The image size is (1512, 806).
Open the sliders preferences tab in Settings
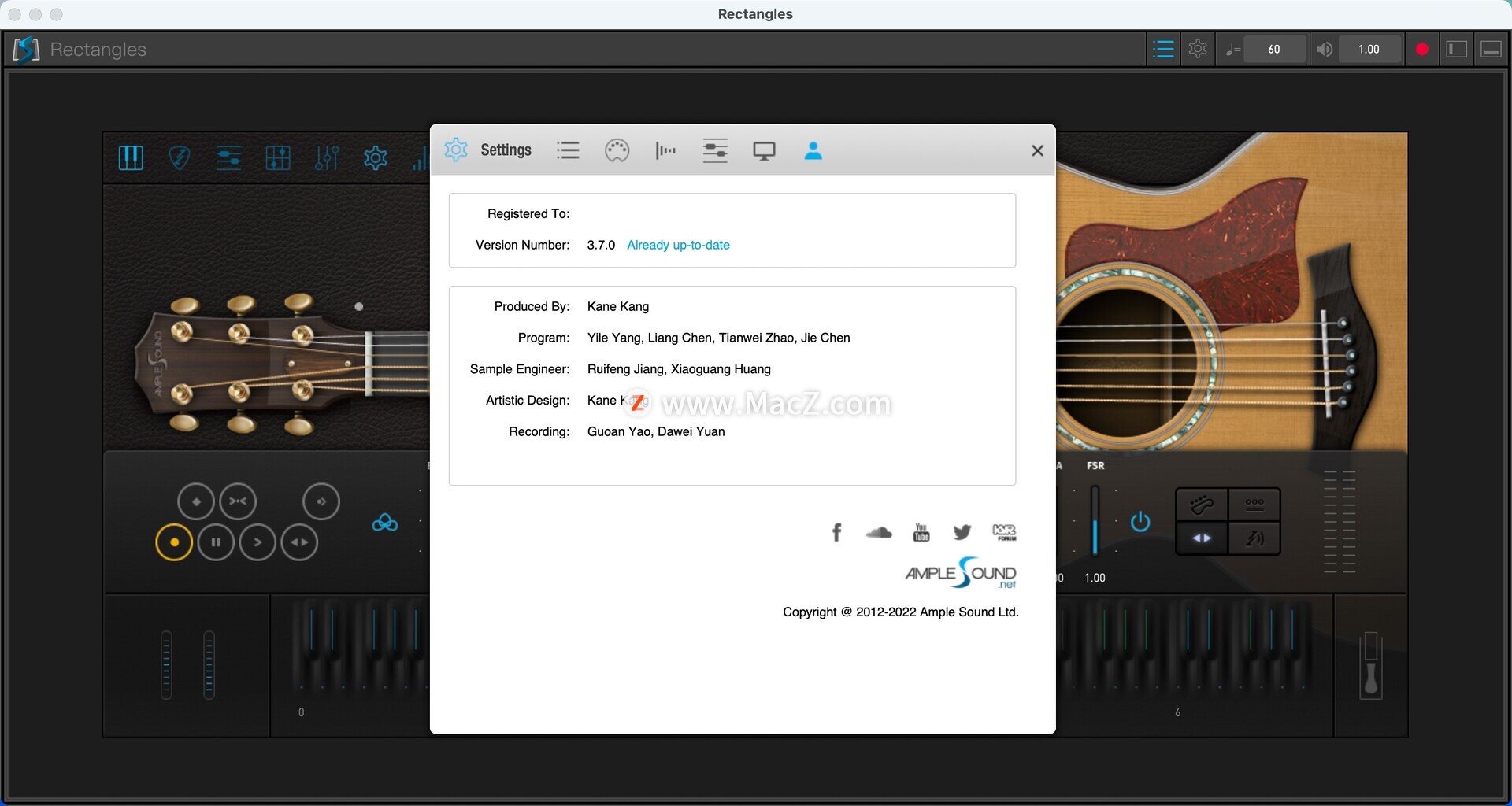(715, 150)
